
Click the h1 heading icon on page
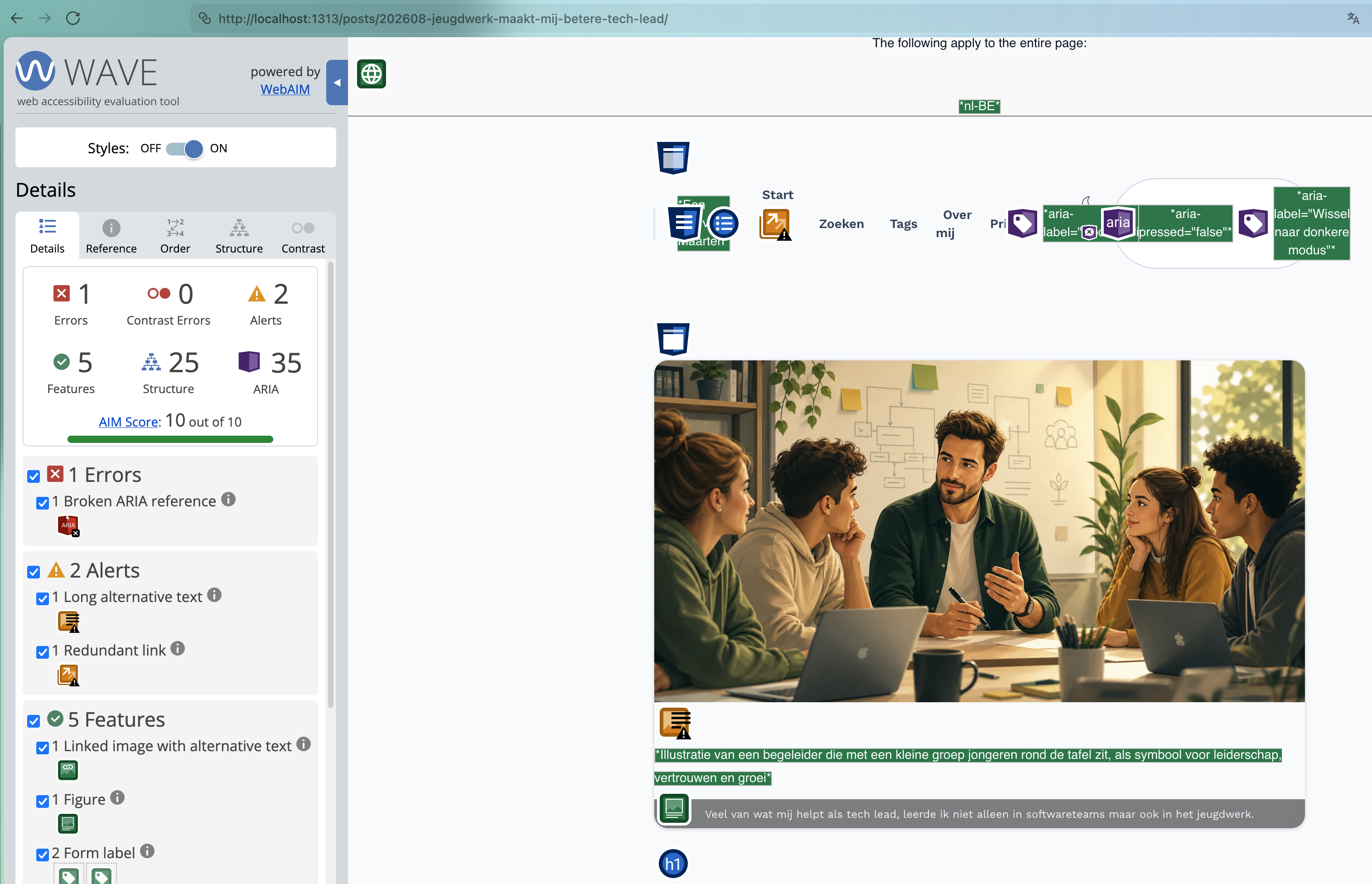[673, 863]
